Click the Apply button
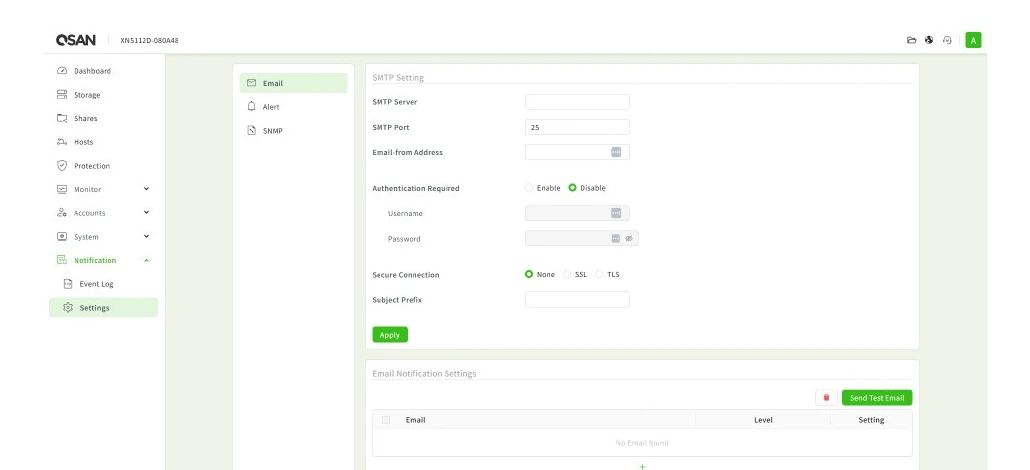Screen dimensions: 1030x470 (x=390, y=335)
